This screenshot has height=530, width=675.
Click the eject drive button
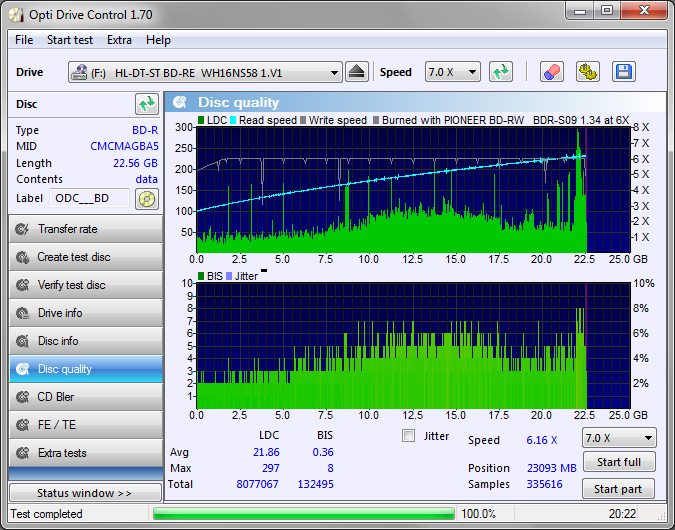358,72
